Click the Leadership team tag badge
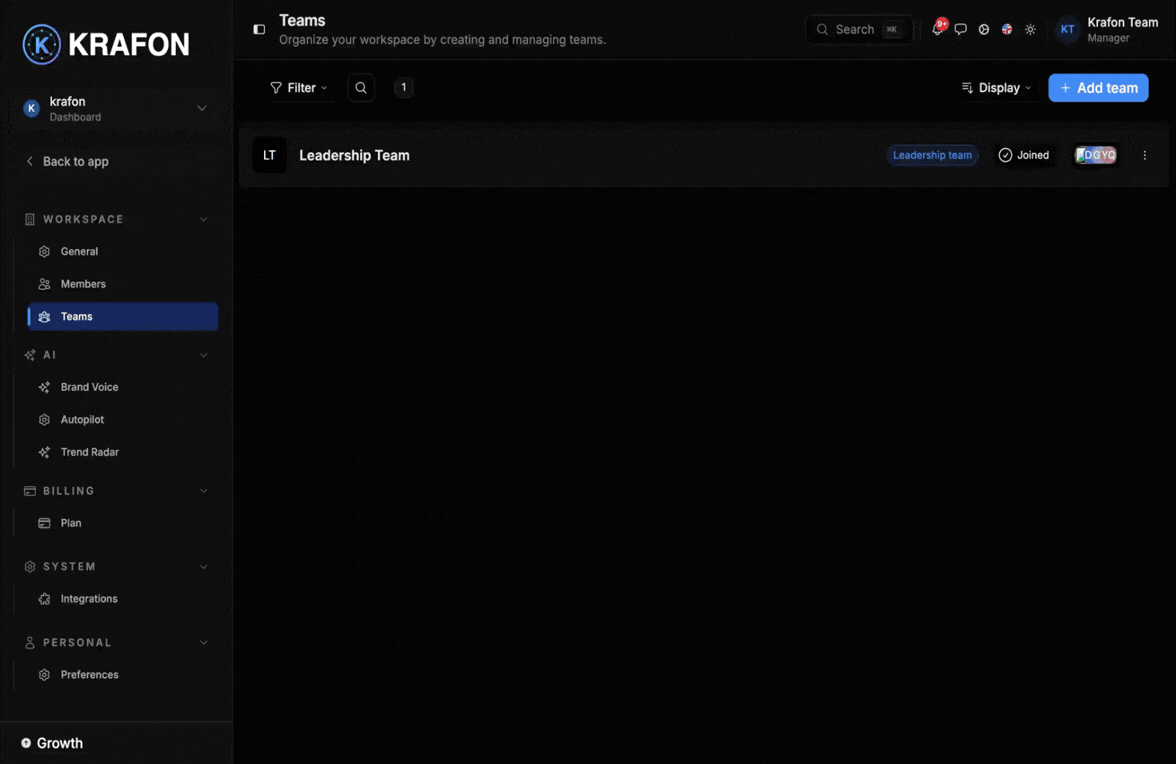Viewport: 1176px width, 764px height. (x=932, y=155)
